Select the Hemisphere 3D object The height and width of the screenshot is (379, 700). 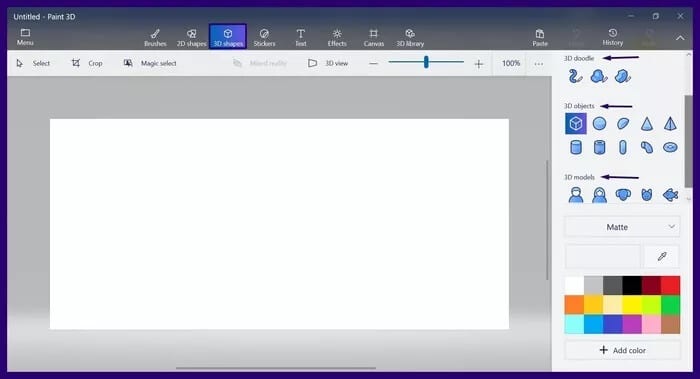tap(623, 124)
